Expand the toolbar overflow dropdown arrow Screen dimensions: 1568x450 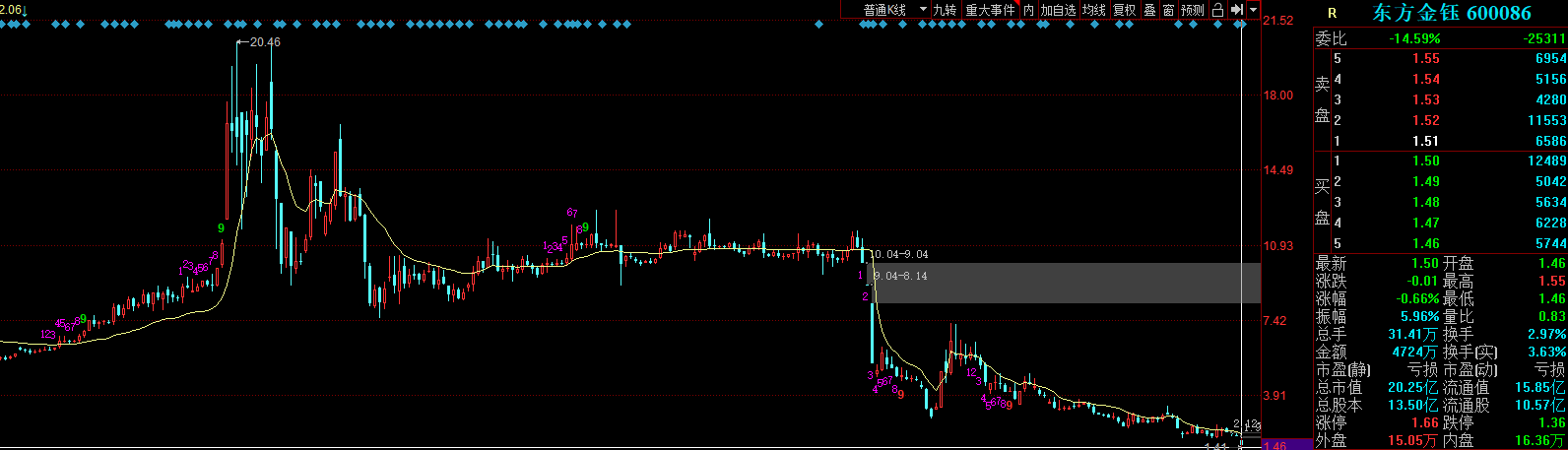(x=1253, y=10)
